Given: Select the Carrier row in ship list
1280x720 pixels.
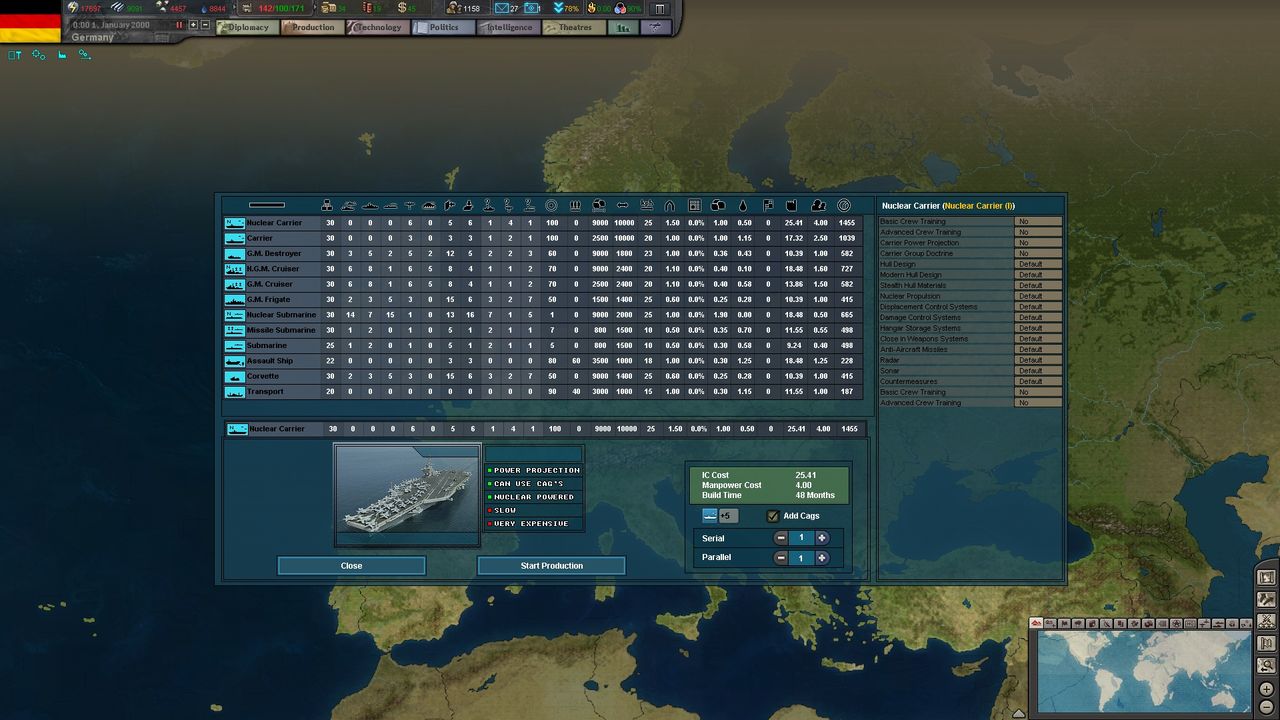Looking at the screenshot, I should click(x=542, y=238).
